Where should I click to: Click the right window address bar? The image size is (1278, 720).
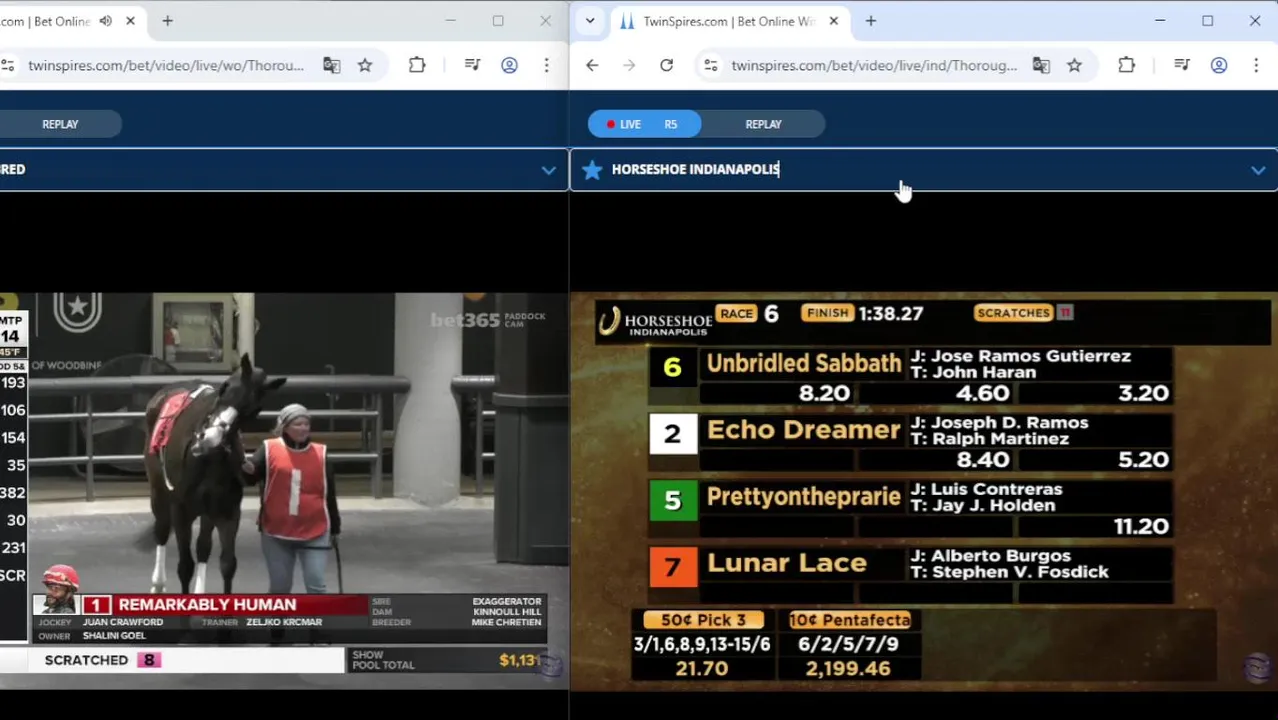873,66
